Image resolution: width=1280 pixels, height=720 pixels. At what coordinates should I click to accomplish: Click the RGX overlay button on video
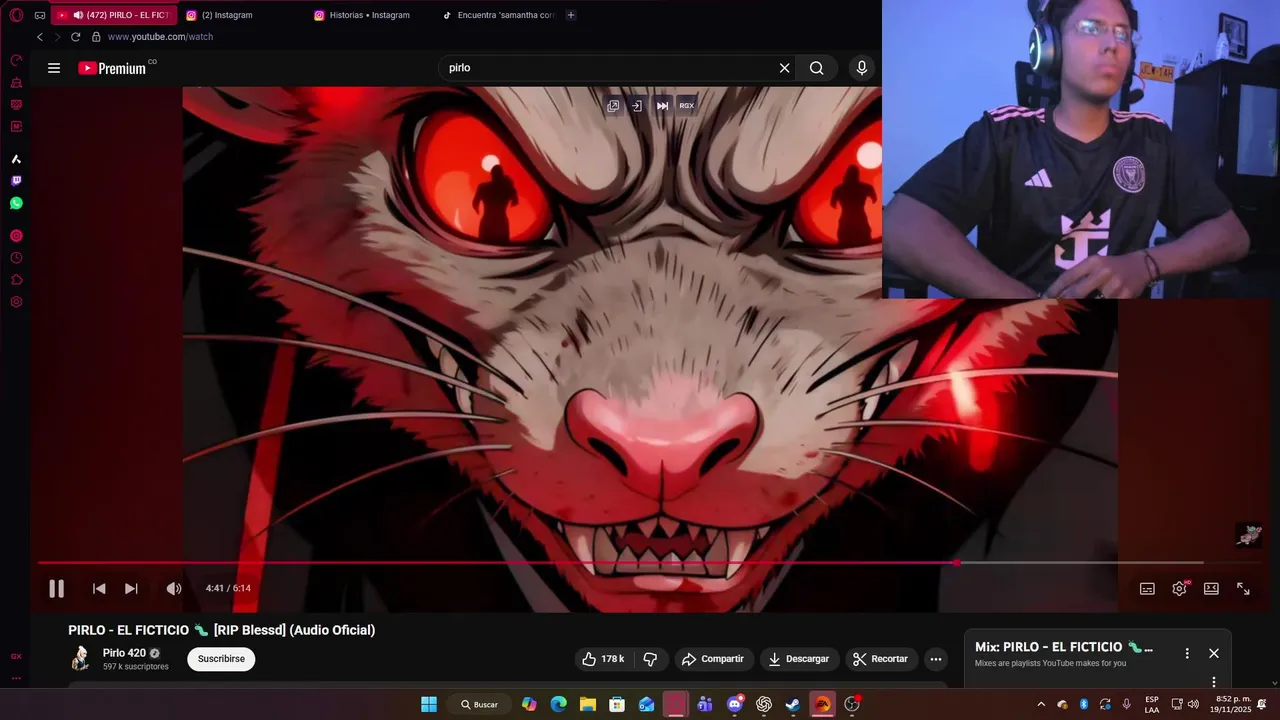[x=687, y=106]
